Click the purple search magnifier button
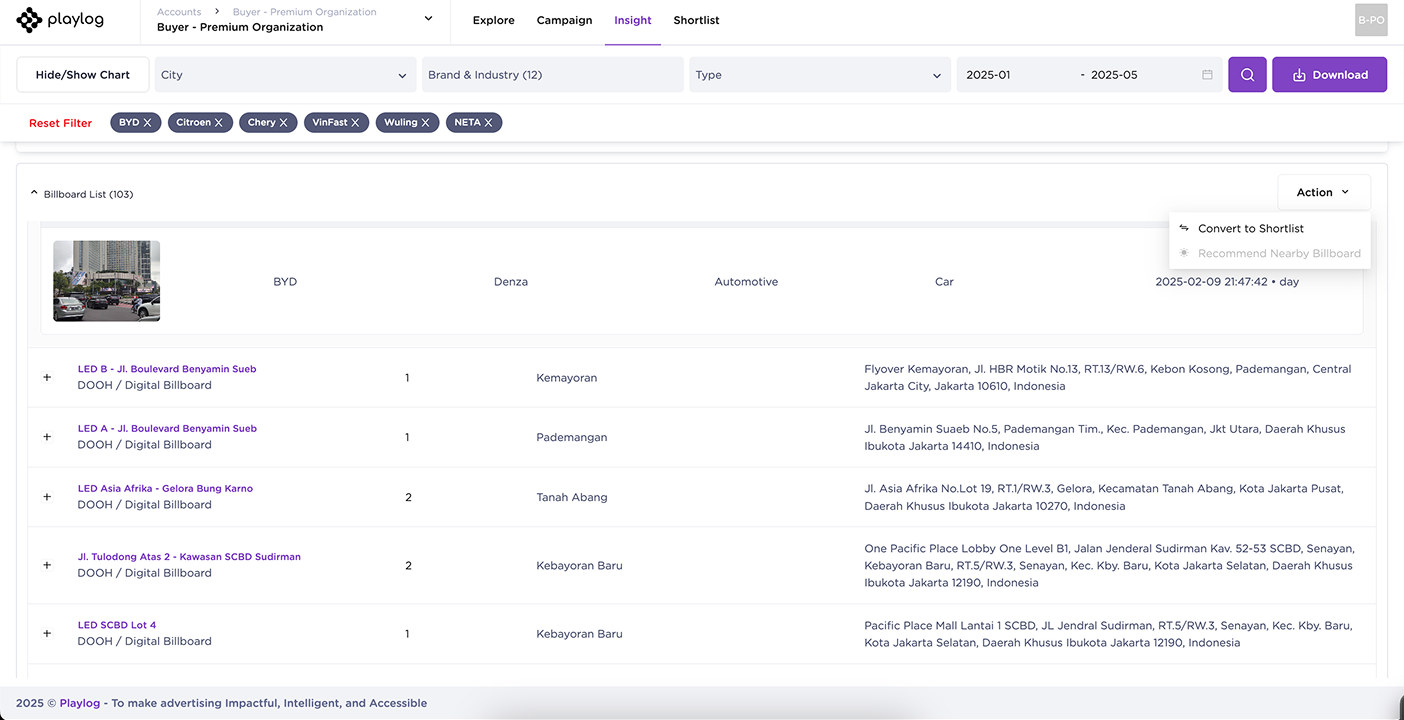This screenshot has width=1404, height=720. pyautogui.click(x=1247, y=75)
